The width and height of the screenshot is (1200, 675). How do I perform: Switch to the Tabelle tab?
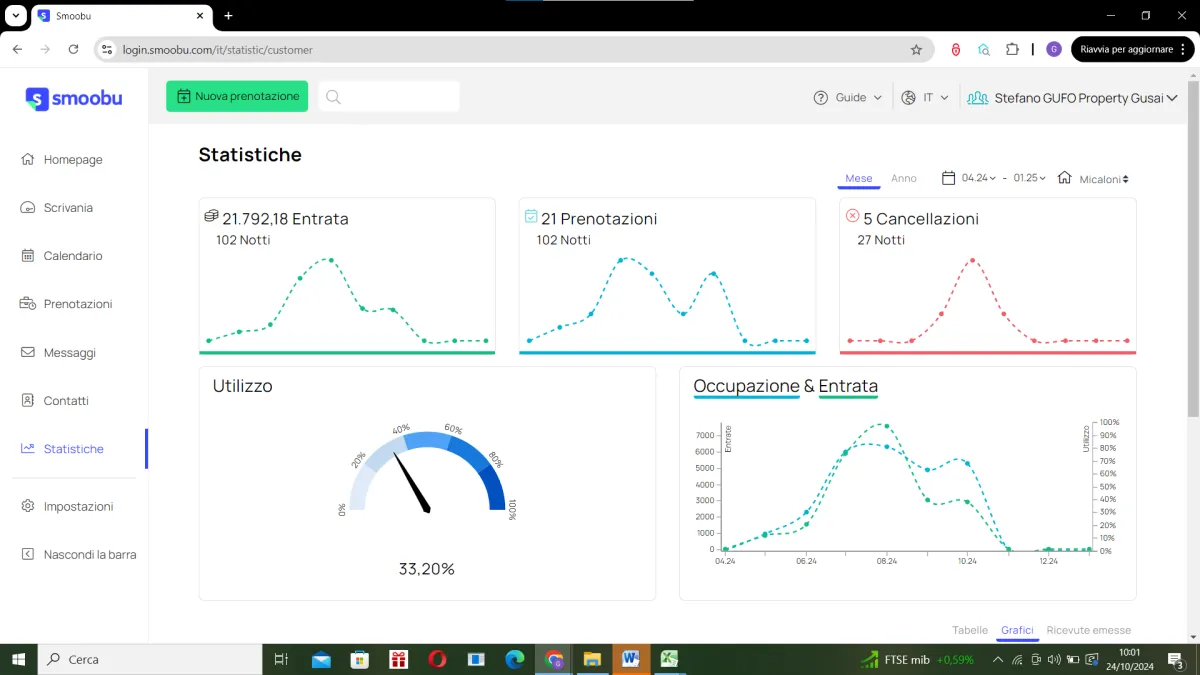[970, 631]
